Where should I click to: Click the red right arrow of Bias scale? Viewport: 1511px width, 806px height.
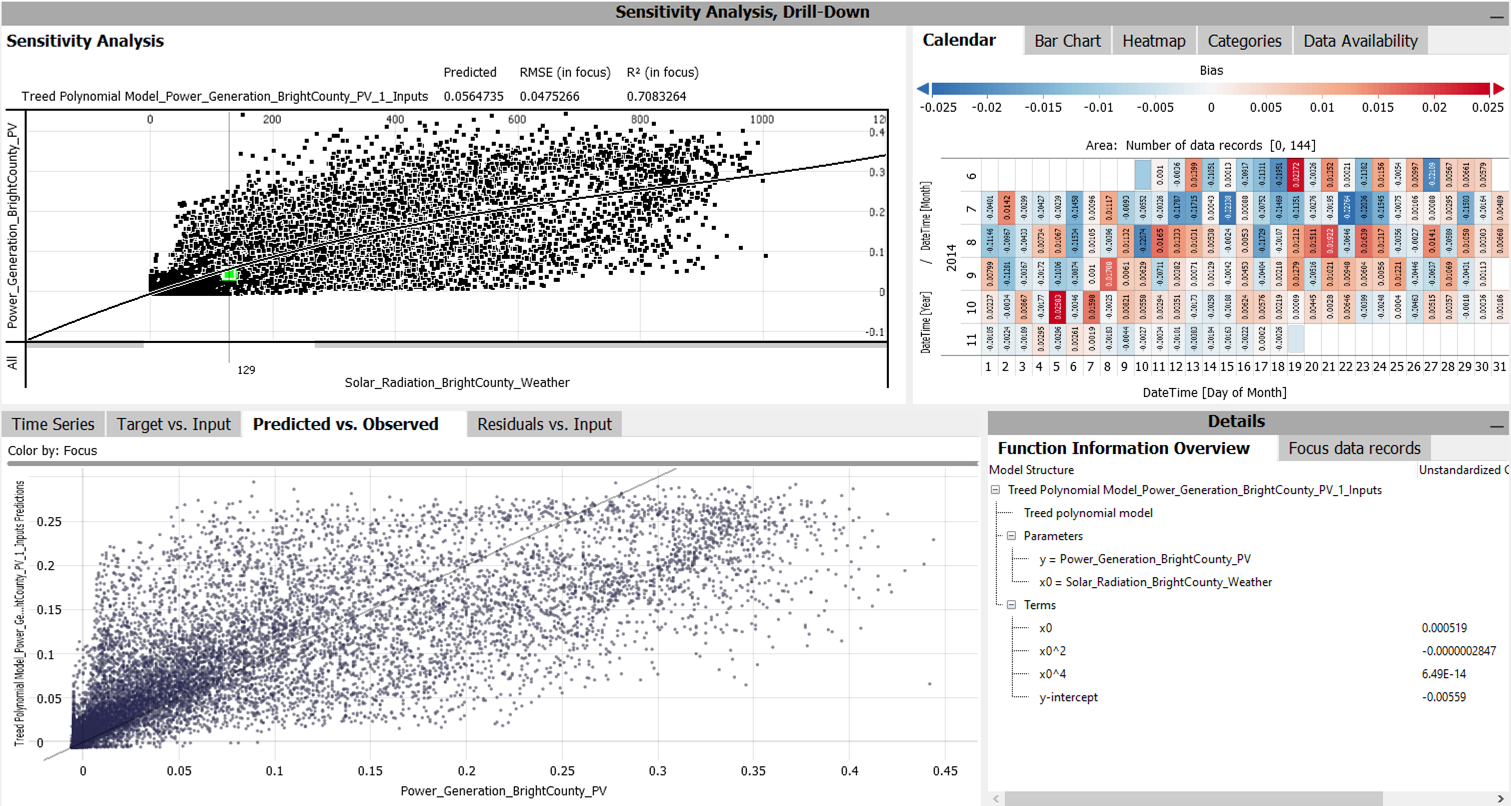point(1497,88)
